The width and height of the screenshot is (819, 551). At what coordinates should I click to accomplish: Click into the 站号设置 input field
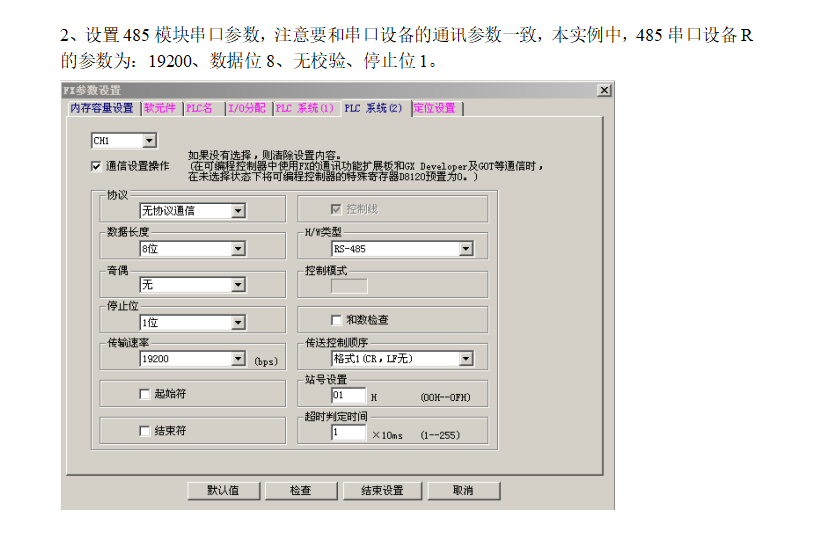click(348, 395)
